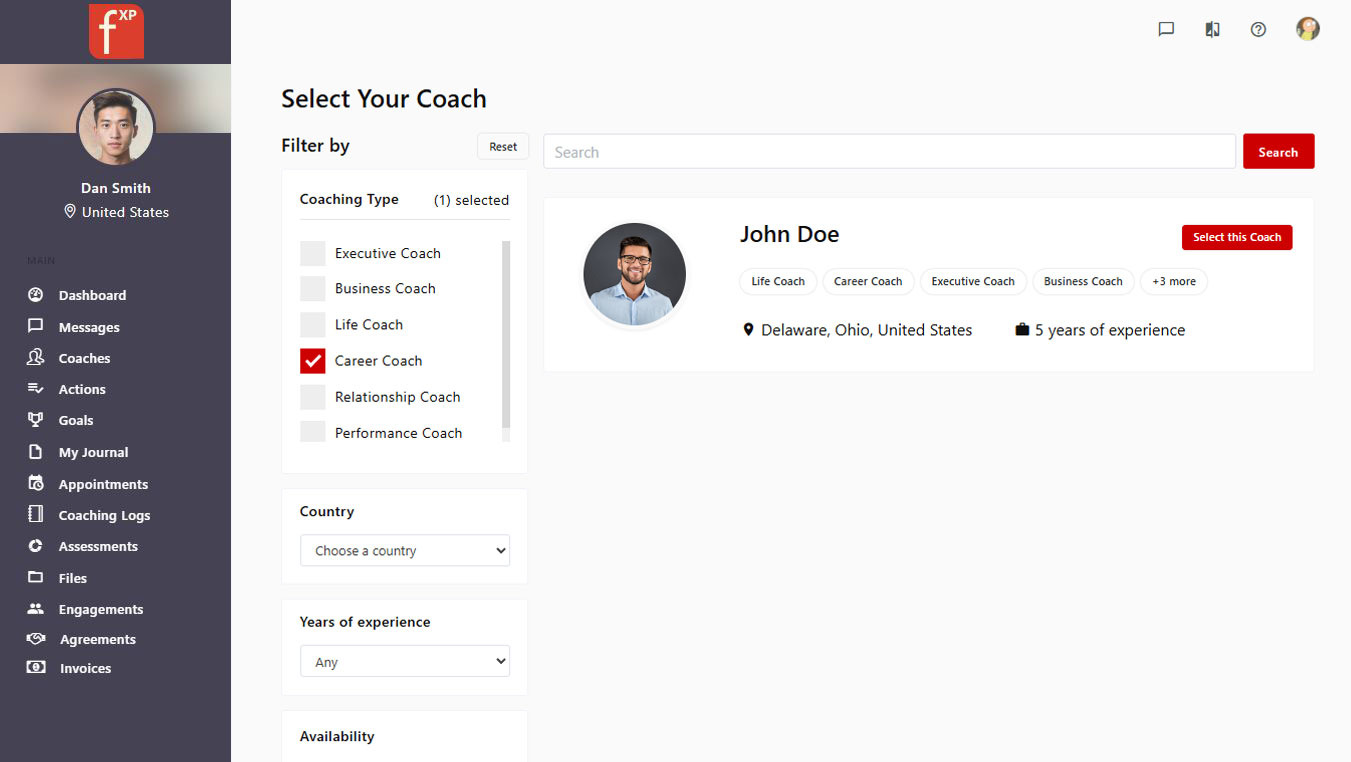Check the Executive Coach filter checkbox
The image size is (1351, 762).
tap(313, 254)
